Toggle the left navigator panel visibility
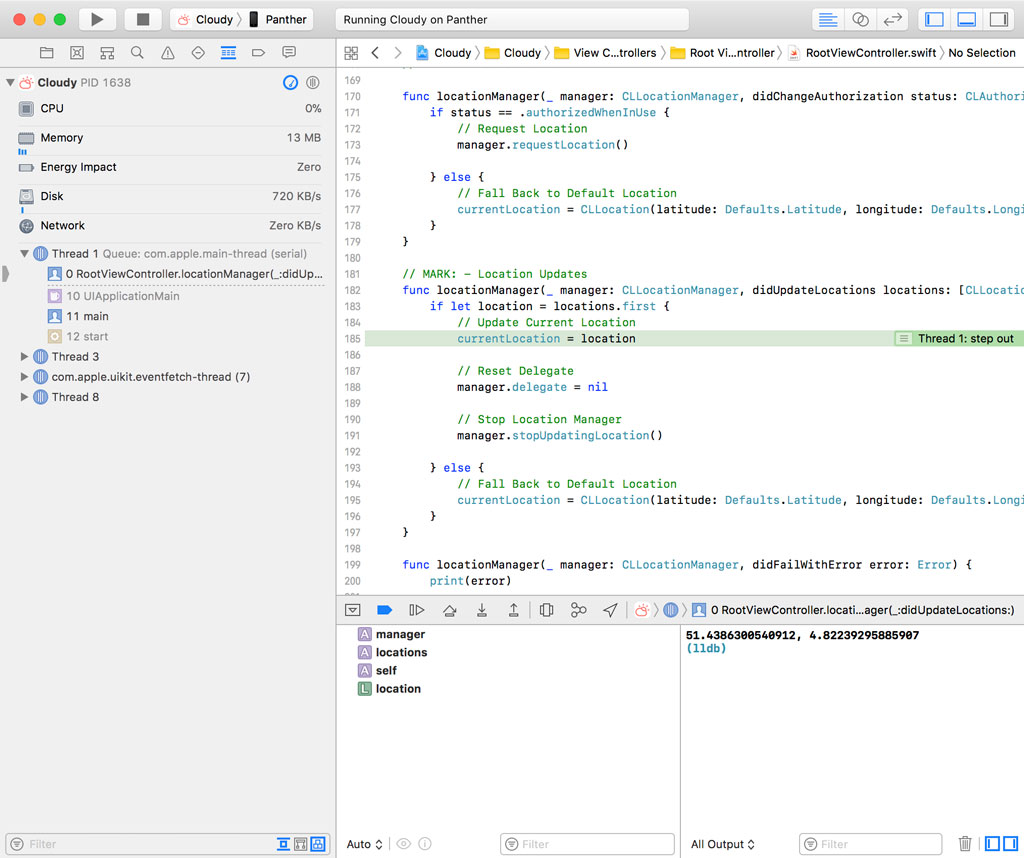 [935, 19]
